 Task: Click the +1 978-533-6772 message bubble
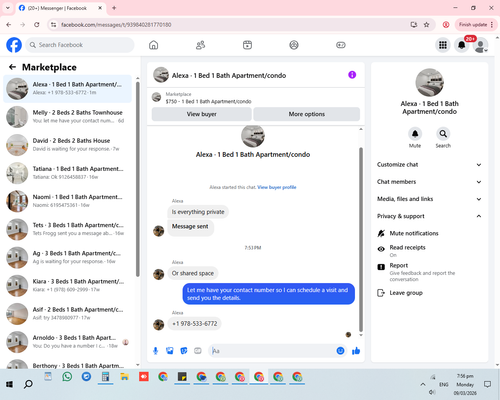pyautogui.click(x=194, y=324)
